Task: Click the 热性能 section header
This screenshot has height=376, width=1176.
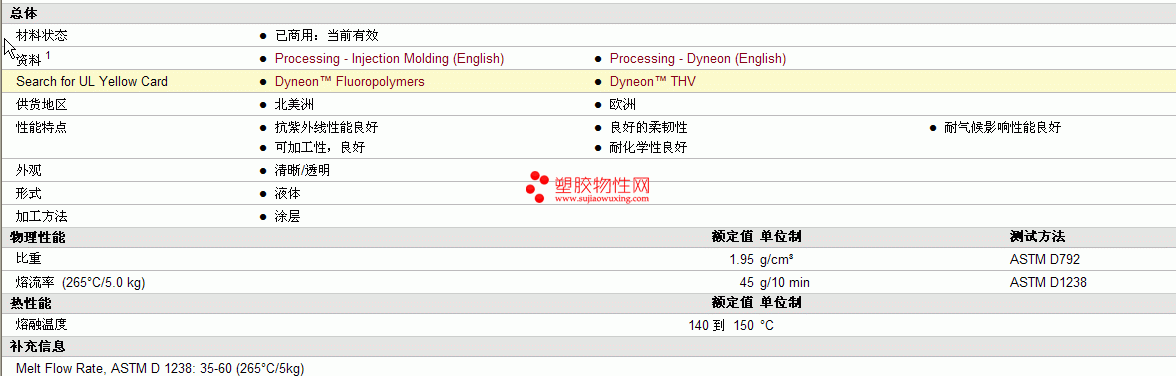Action: click(x=31, y=303)
